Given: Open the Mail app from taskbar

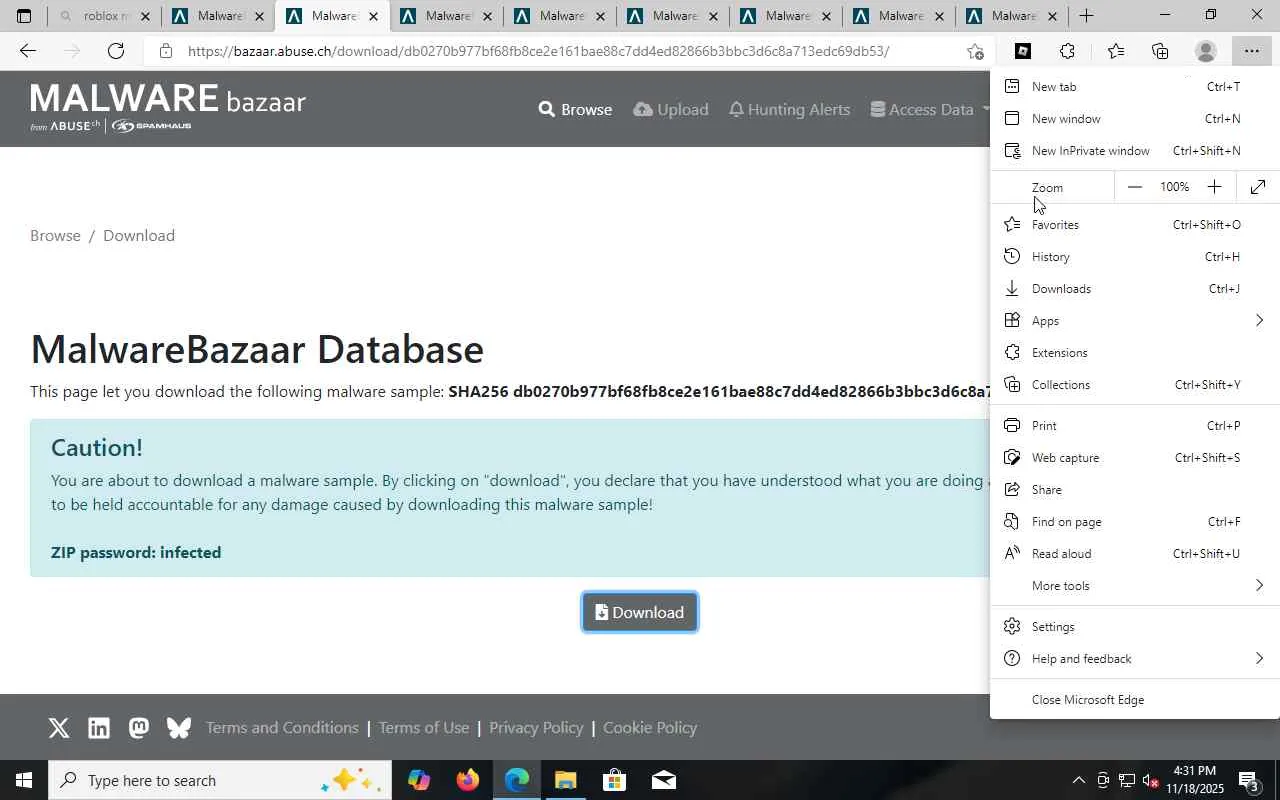Looking at the screenshot, I should pos(664,780).
